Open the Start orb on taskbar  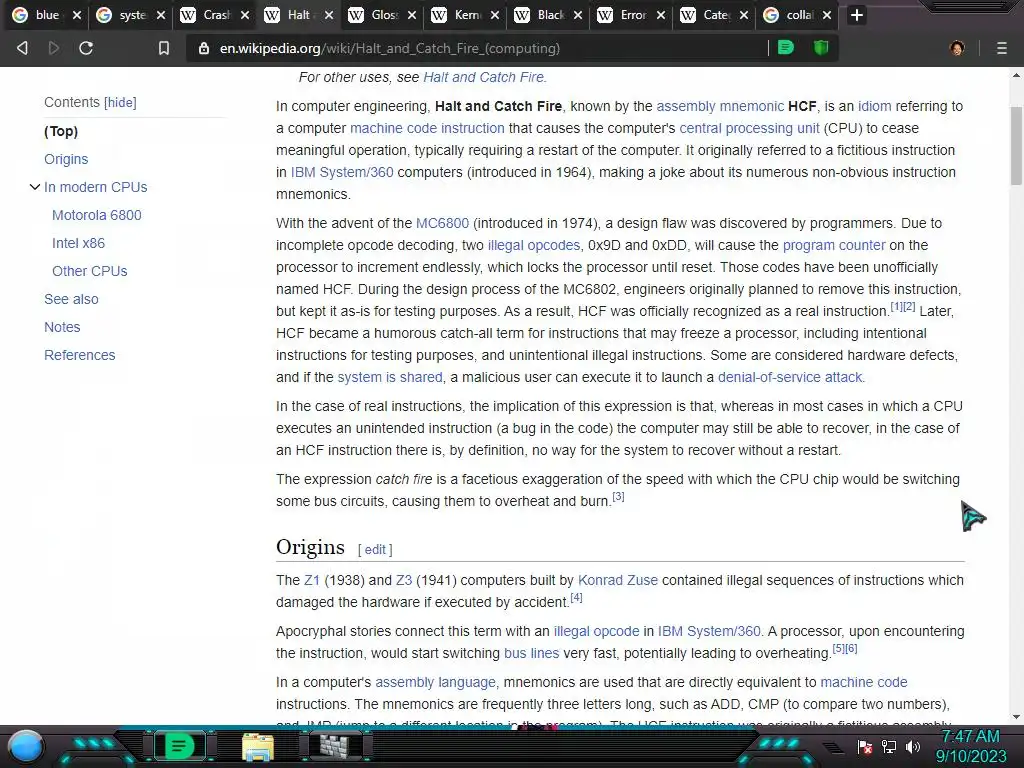[x=26, y=747]
